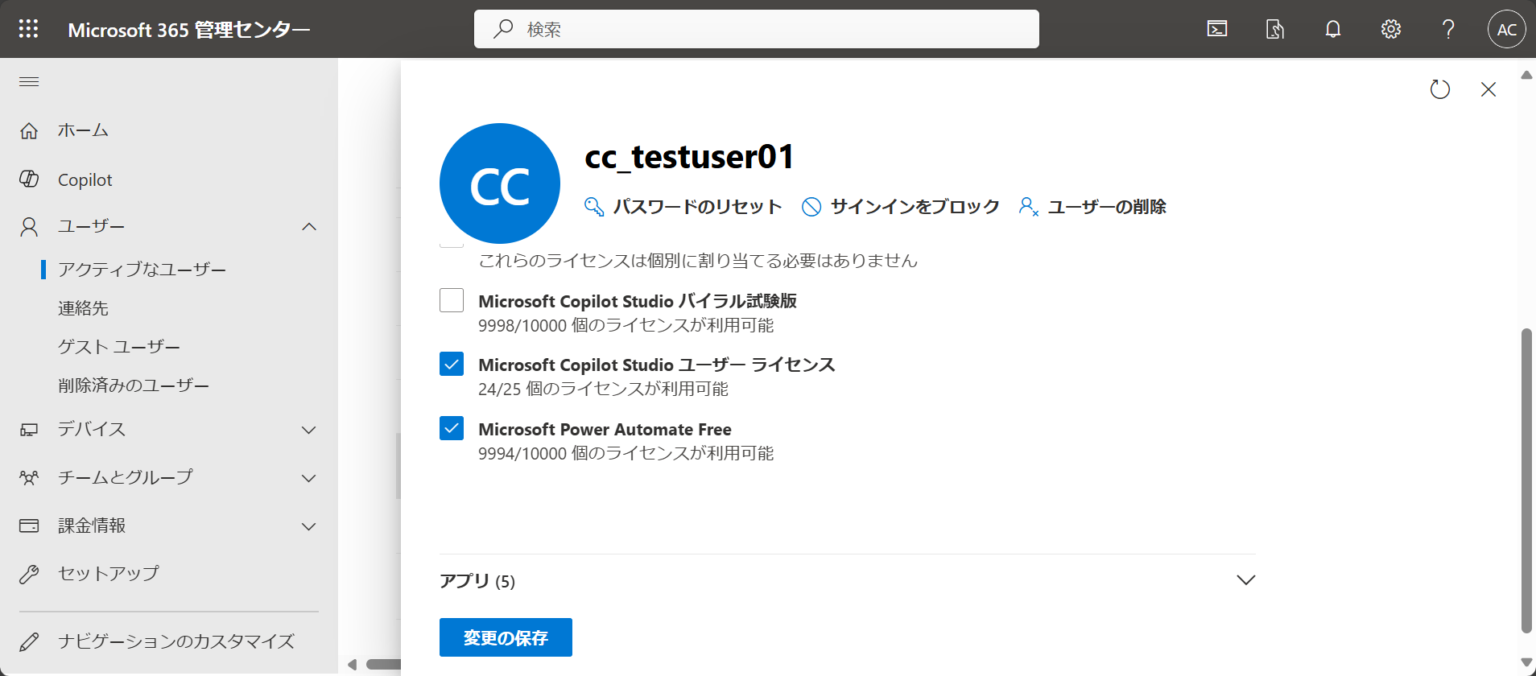Viewport: 1536px width, 676px height.
Task: Click inside the 検索 search field
Action: (756, 28)
